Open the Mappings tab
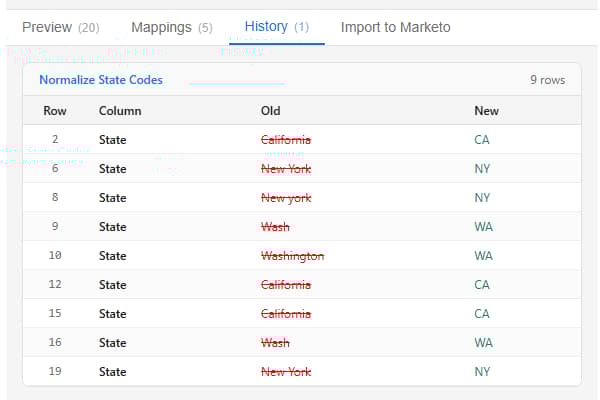The width and height of the screenshot is (600, 400). click(x=171, y=27)
